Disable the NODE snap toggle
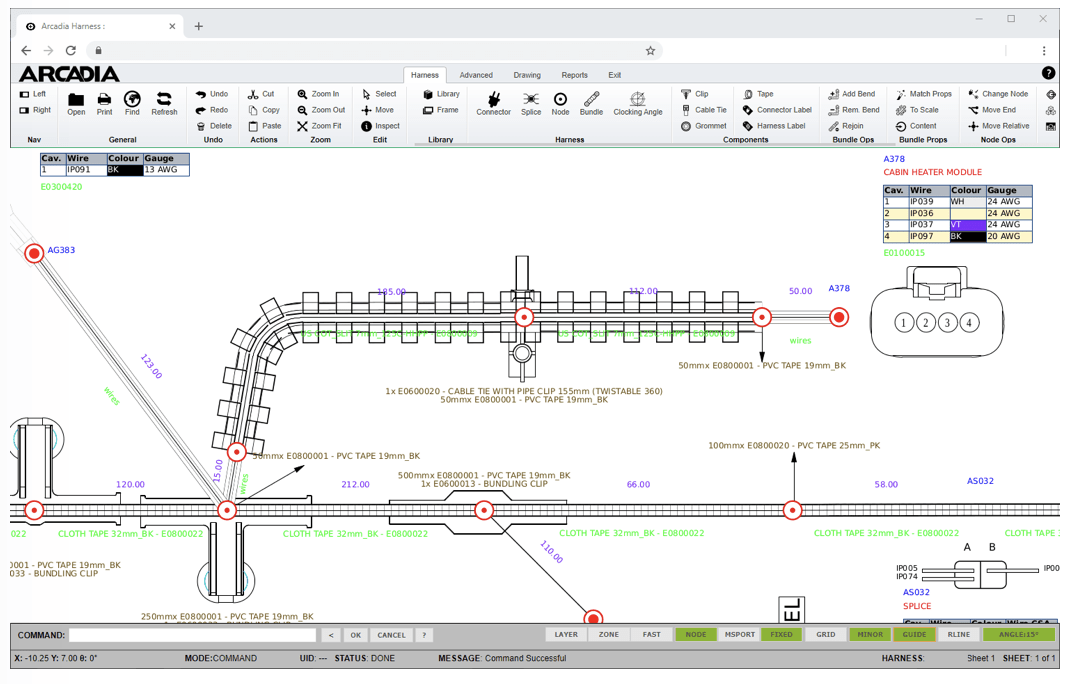1080x684 pixels. [695, 635]
